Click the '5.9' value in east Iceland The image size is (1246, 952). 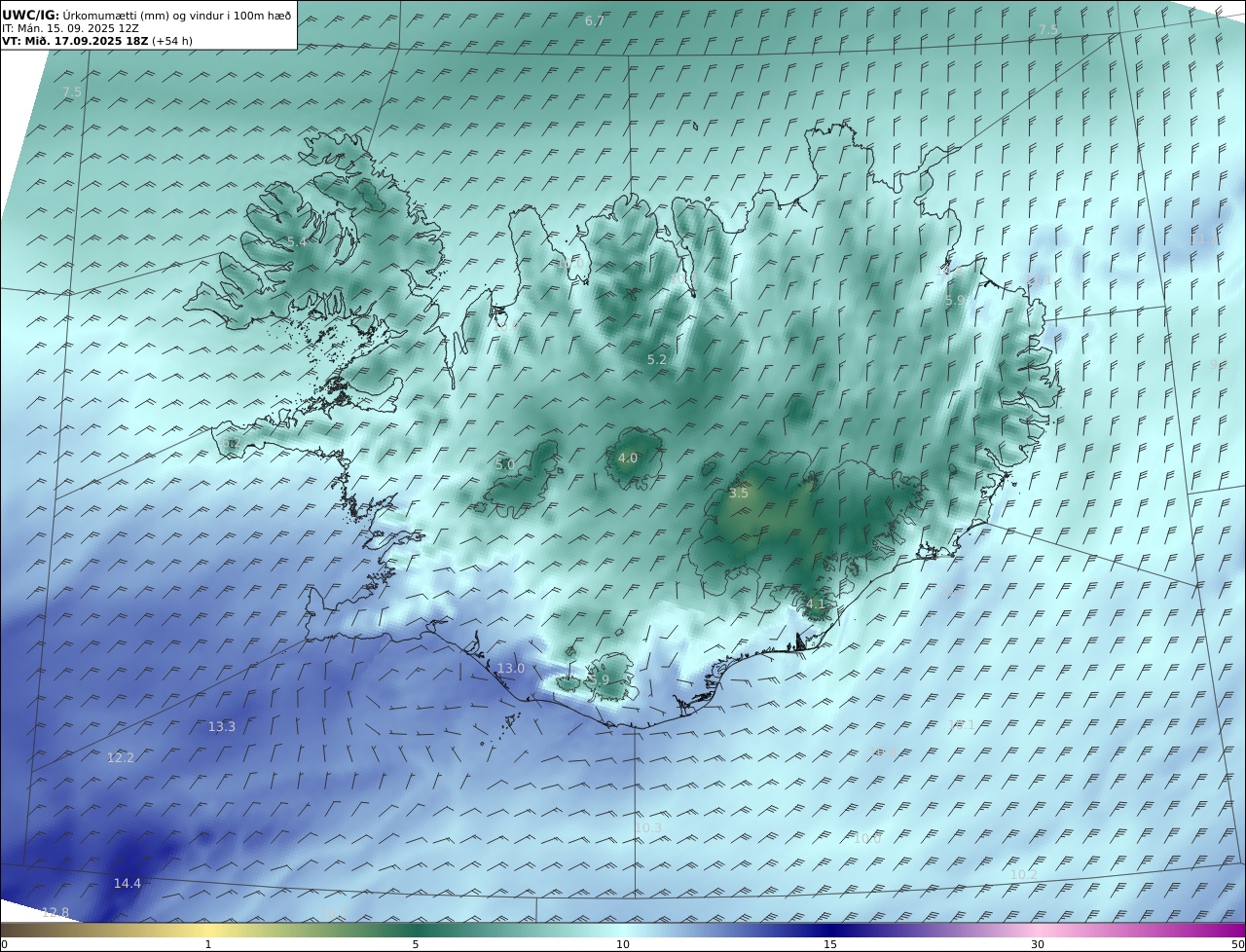click(955, 302)
